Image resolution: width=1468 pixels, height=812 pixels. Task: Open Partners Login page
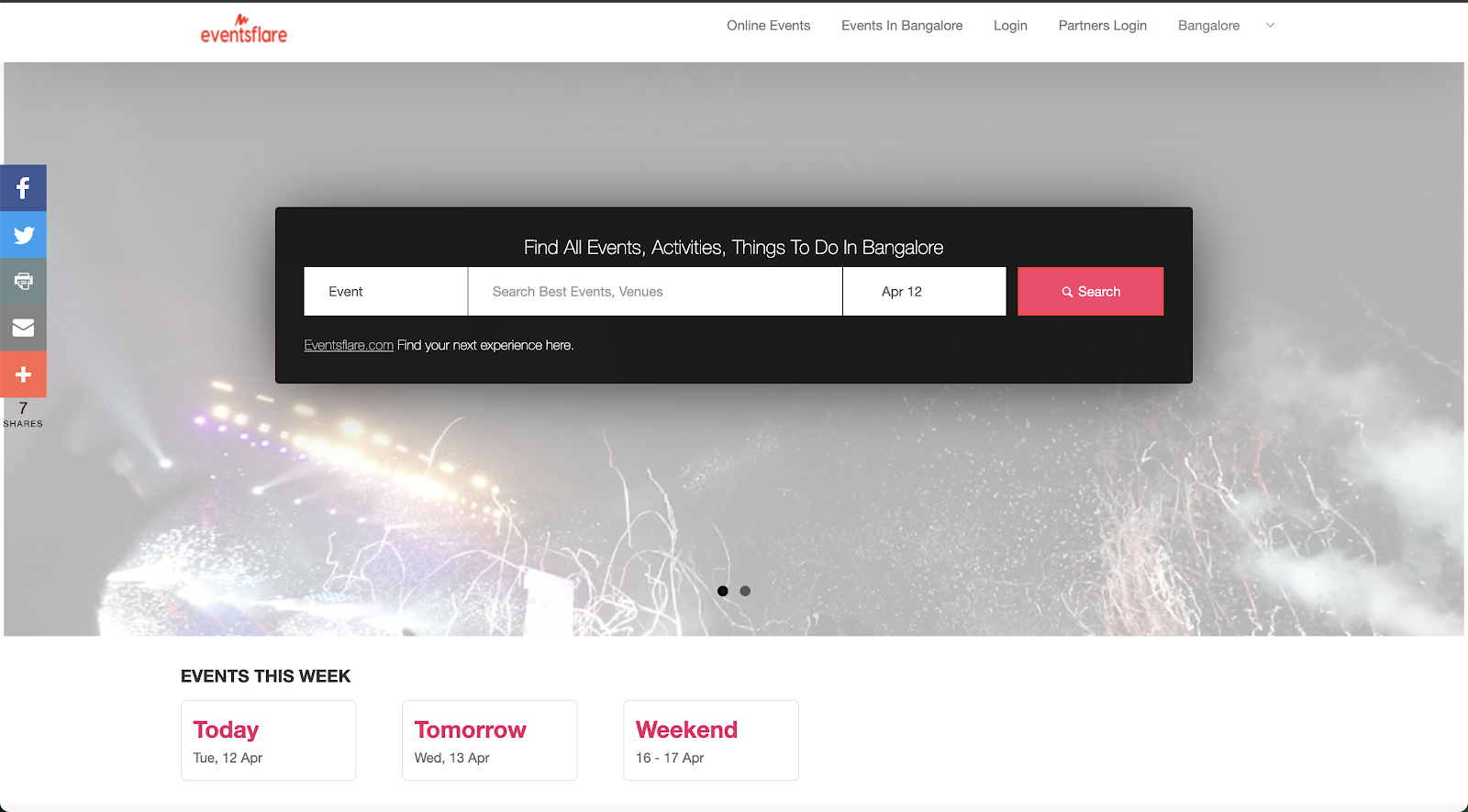pos(1103,26)
